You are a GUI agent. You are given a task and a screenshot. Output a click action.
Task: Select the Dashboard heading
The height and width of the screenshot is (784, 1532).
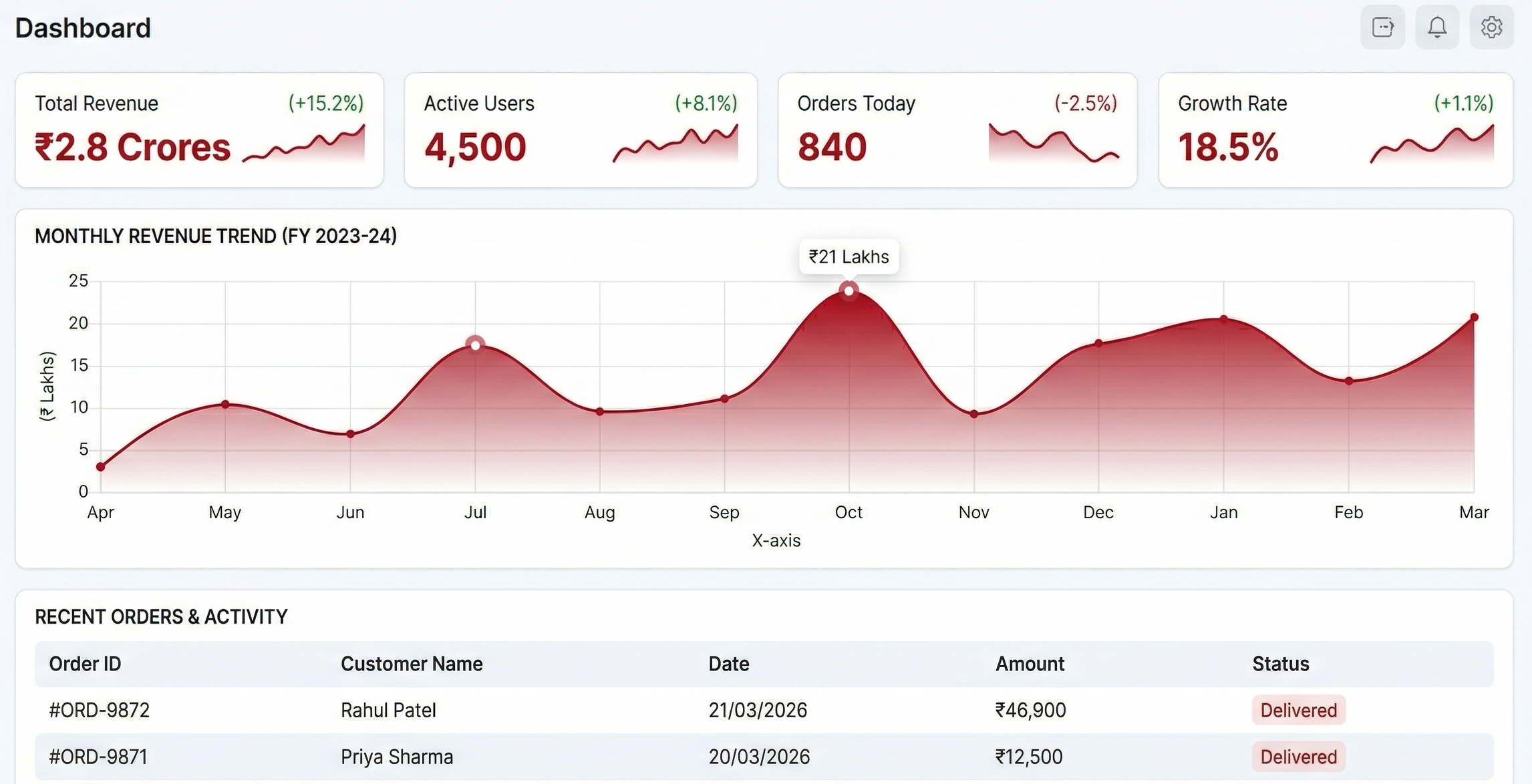click(82, 27)
